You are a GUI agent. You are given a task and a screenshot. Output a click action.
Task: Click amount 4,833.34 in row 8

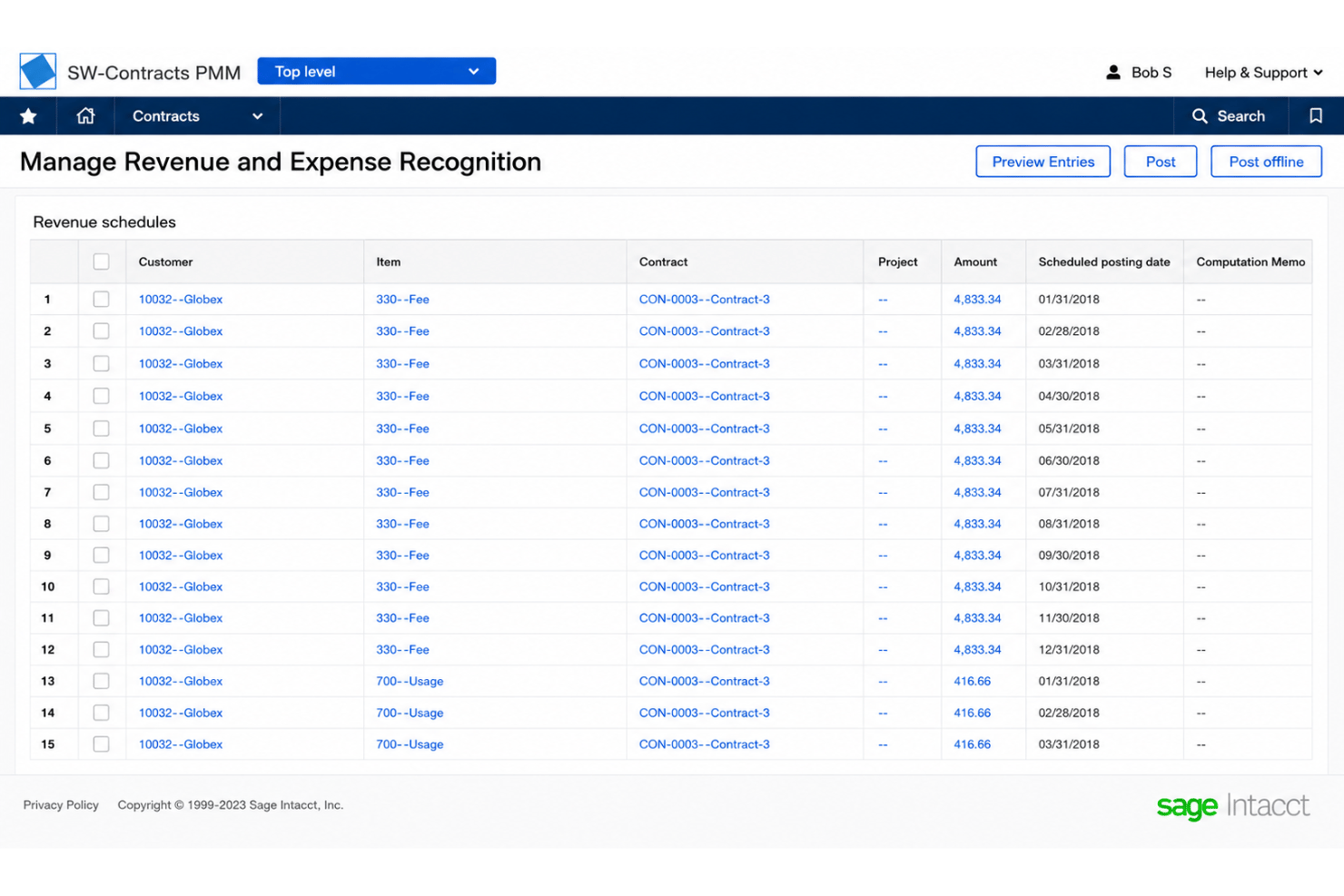[977, 524]
